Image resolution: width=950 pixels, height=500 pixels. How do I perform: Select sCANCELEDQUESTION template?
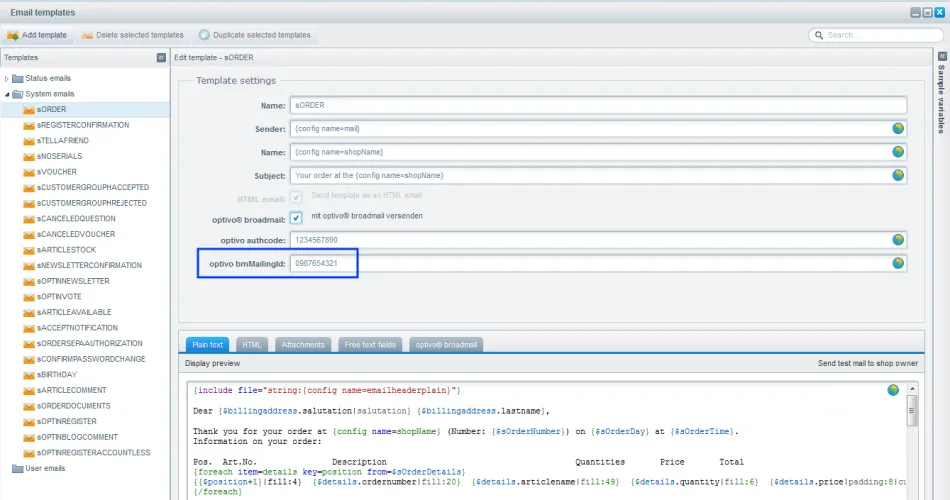point(76,219)
